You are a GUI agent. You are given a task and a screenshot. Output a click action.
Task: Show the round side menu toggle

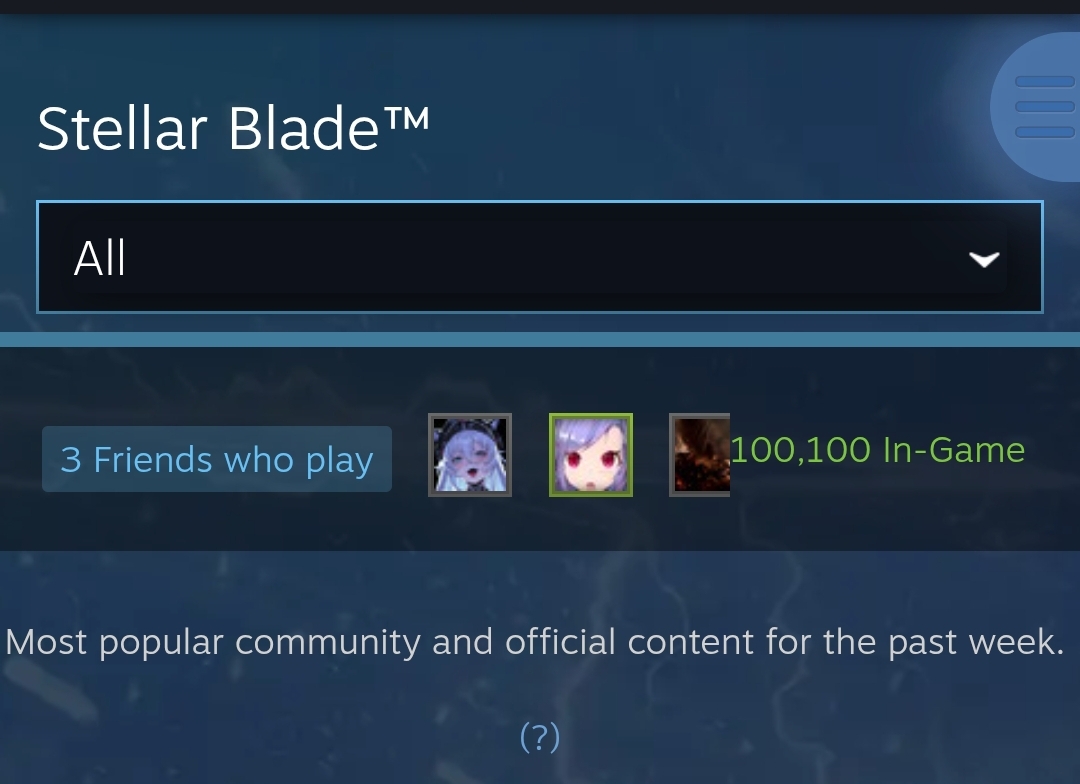click(1035, 107)
